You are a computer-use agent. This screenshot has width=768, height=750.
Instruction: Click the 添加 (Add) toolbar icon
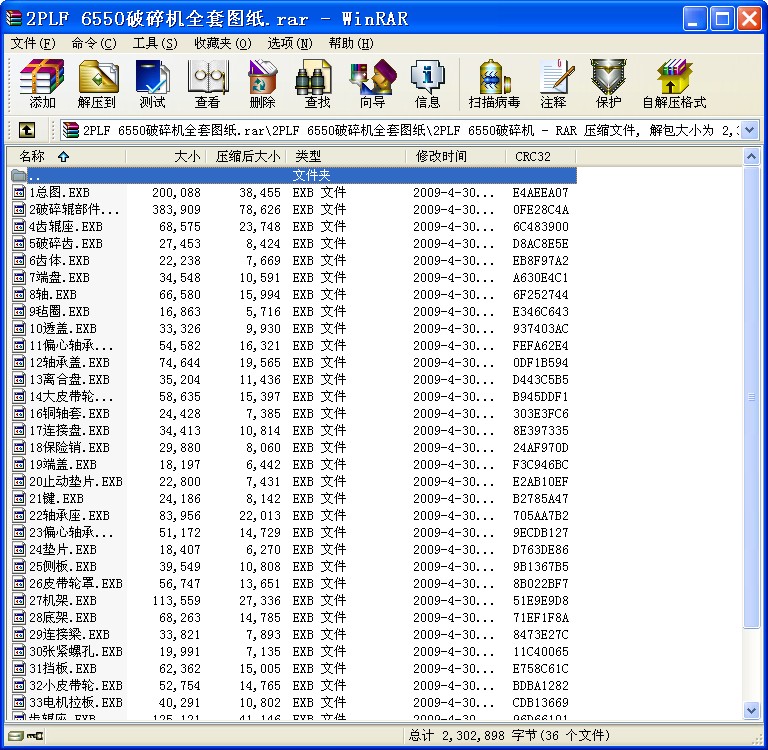(42, 84)
